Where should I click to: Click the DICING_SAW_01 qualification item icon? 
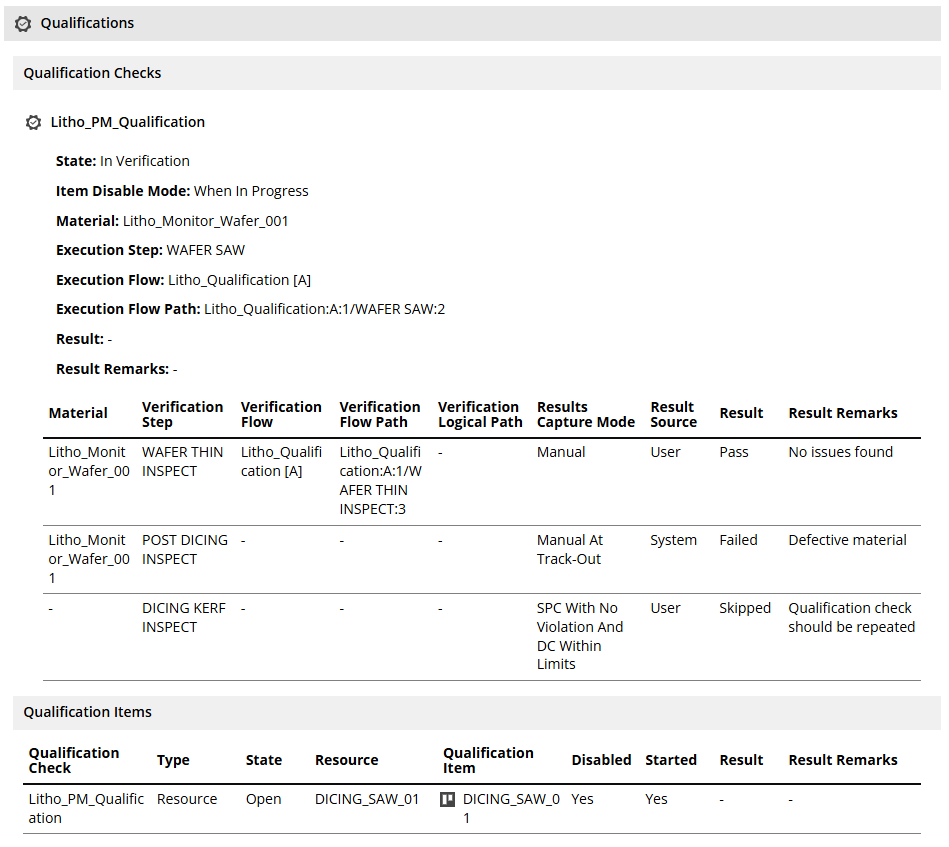point(449,799)
